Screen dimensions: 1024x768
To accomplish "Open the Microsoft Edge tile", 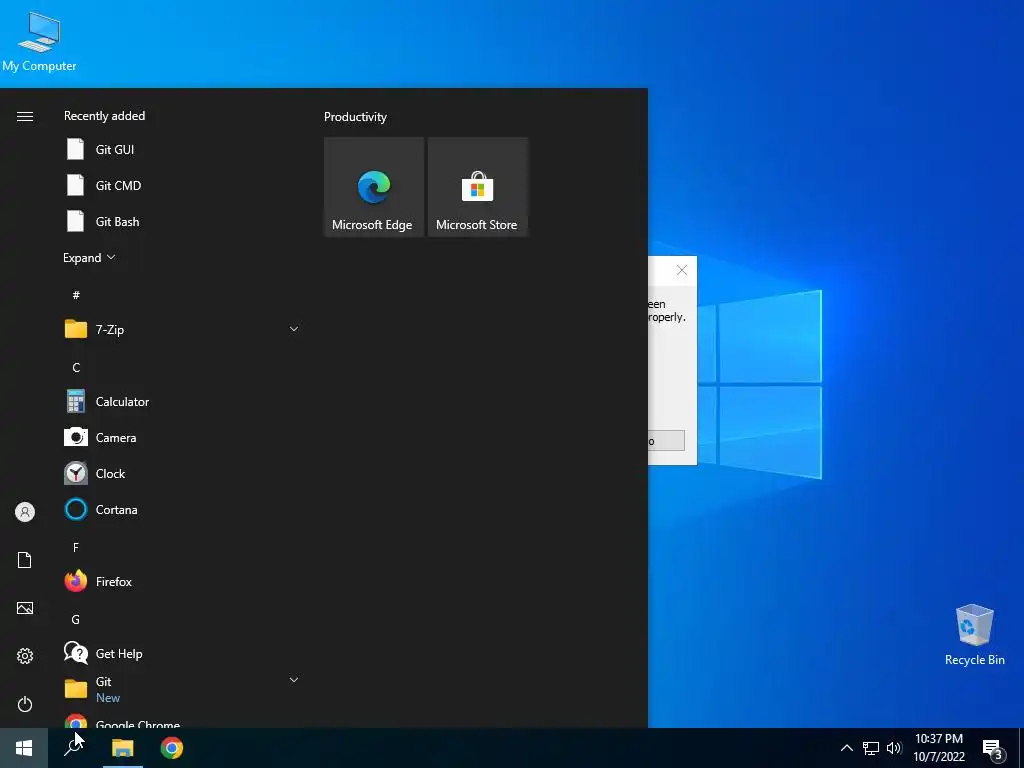I will click(374, 187).
